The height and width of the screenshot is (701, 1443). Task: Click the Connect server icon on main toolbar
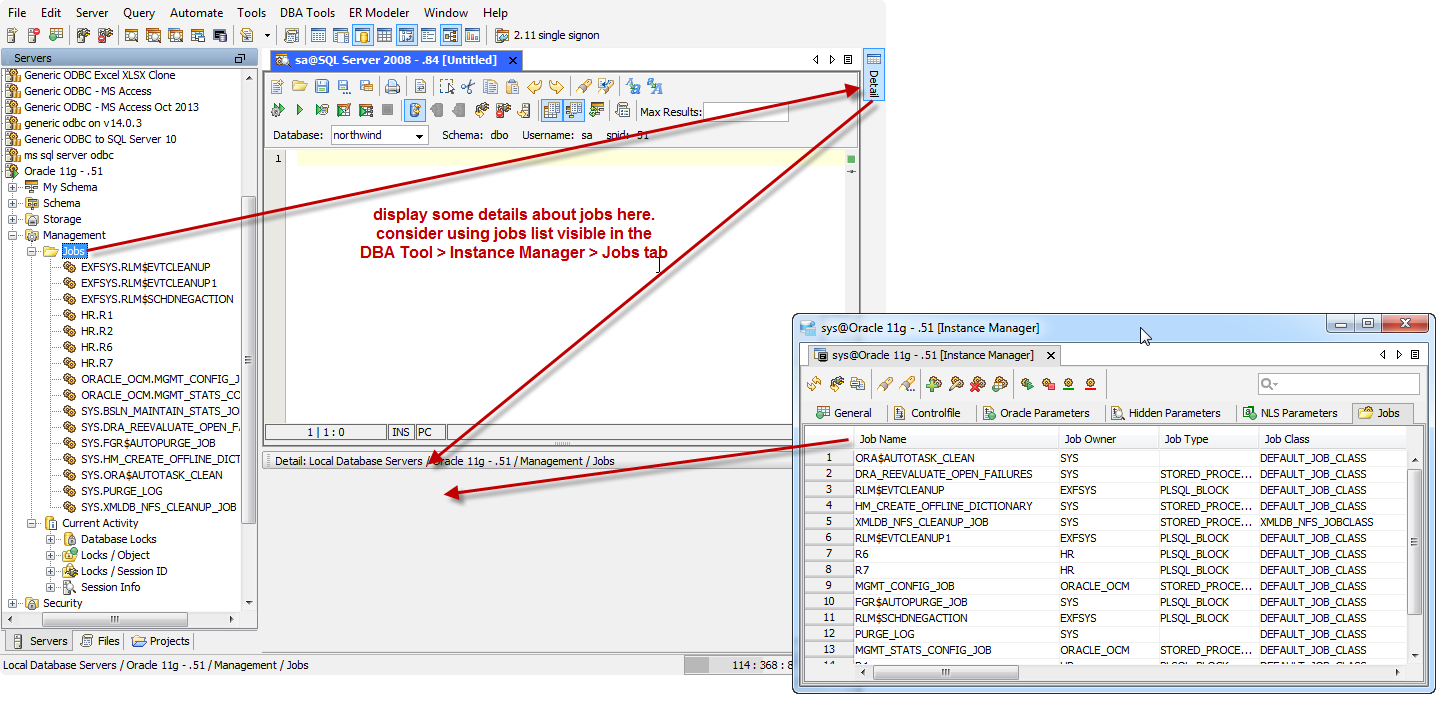click(81, 35)
